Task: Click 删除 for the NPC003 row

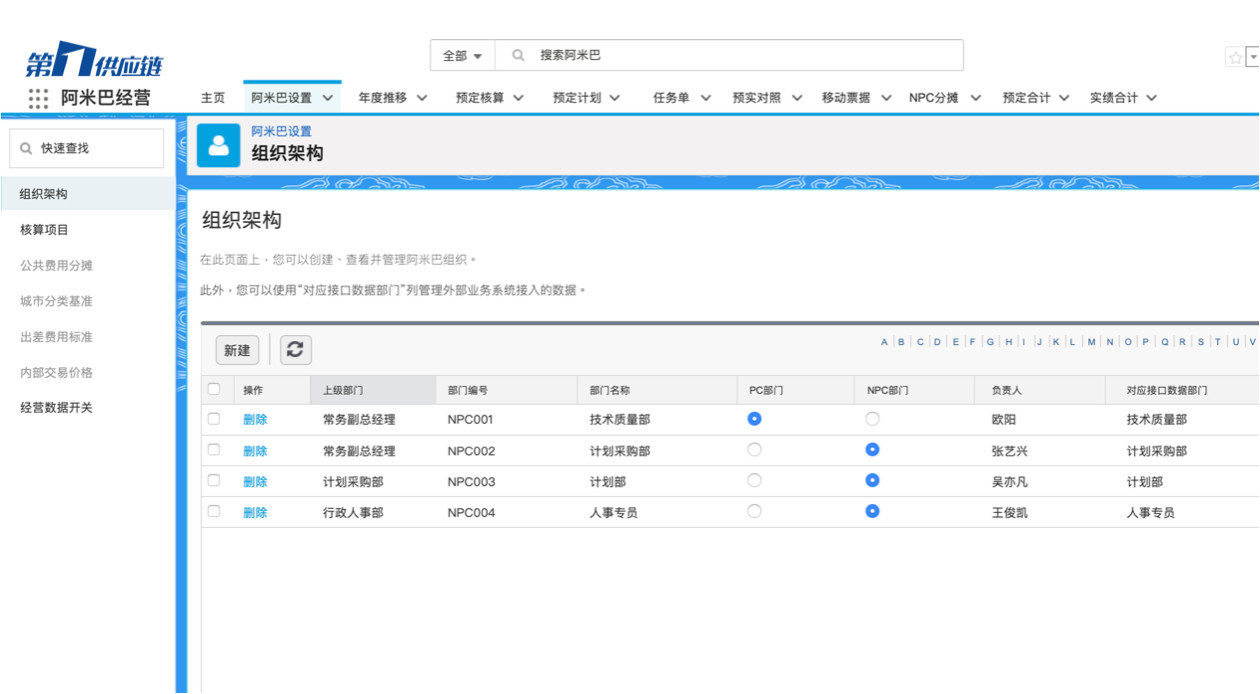Action: 255,482
